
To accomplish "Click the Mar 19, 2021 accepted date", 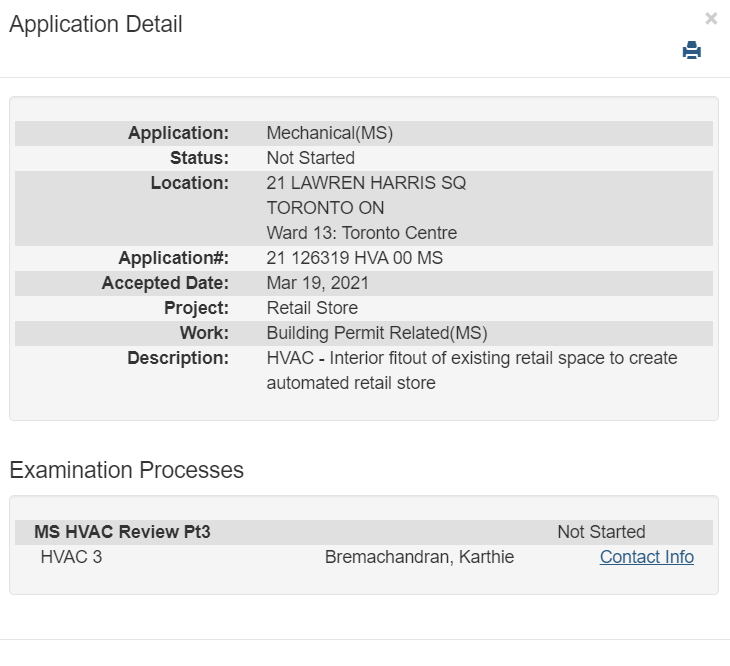I will [317, 283].
